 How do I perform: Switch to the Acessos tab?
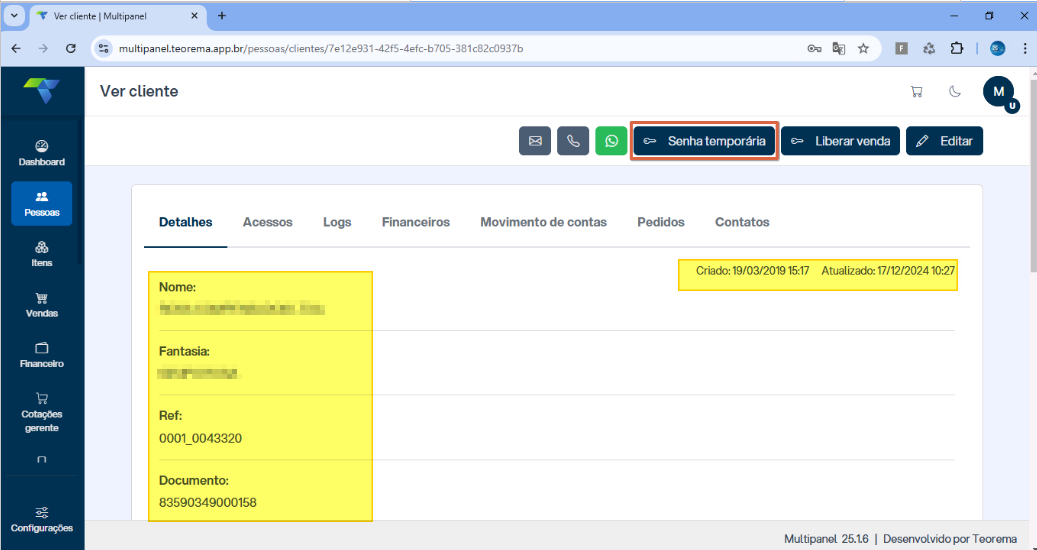point(268,222)
